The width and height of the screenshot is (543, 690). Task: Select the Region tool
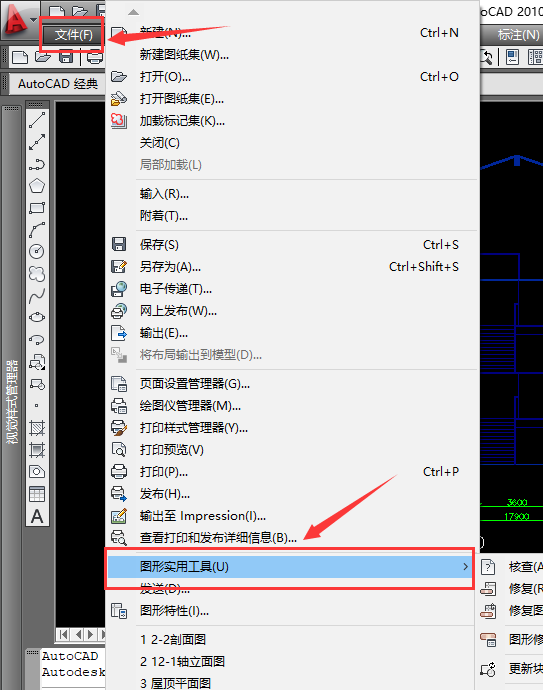pos(37,472)
